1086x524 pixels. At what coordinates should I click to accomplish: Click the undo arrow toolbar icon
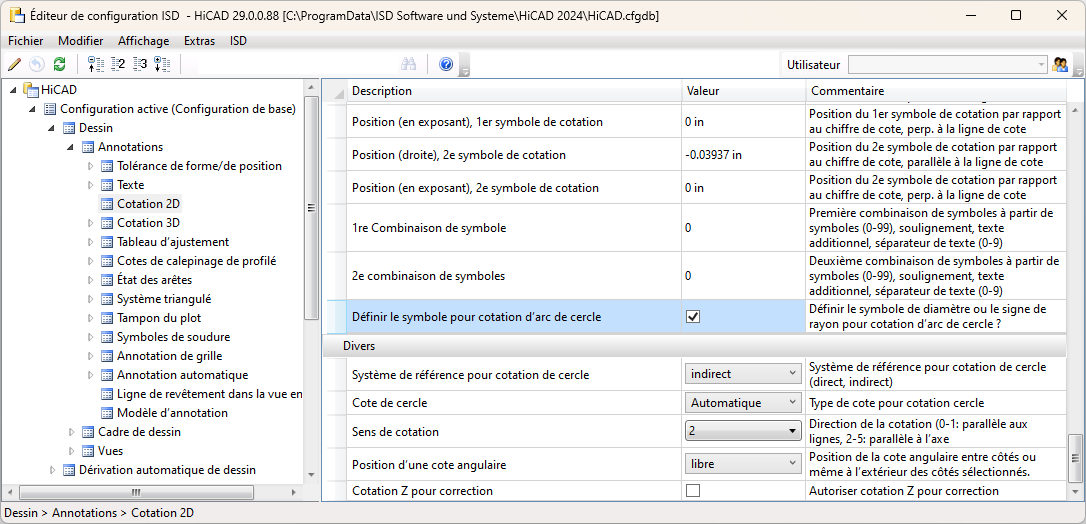tap(37, 64)
